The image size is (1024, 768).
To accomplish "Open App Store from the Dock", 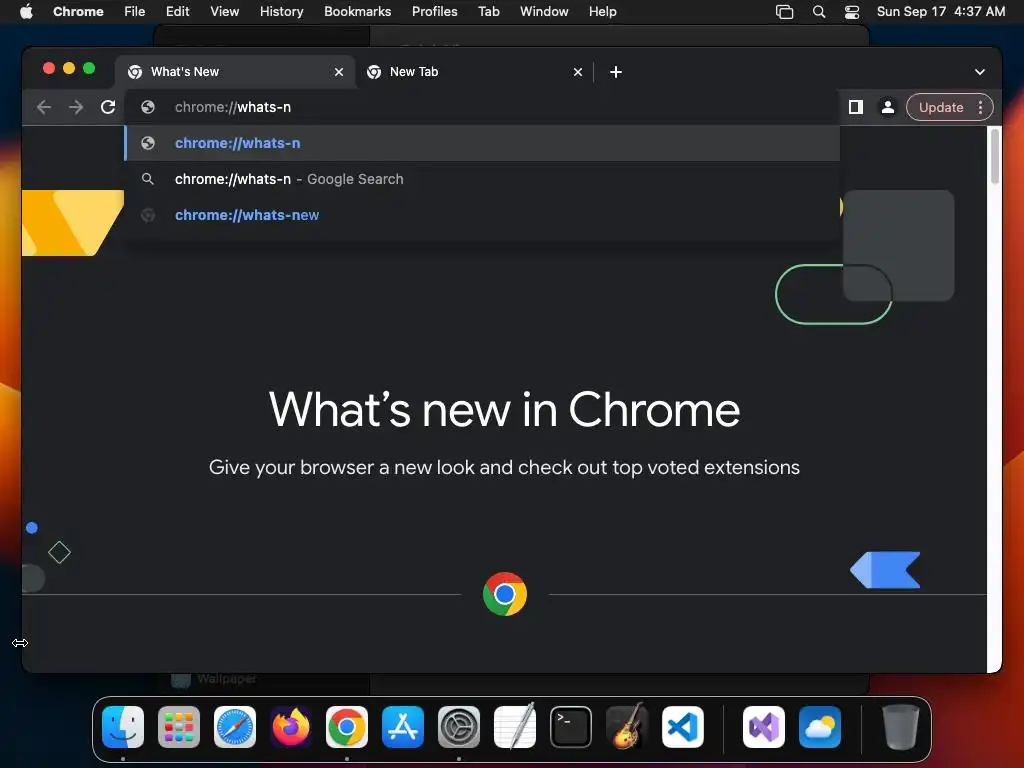I will click(x=403, y=726).
